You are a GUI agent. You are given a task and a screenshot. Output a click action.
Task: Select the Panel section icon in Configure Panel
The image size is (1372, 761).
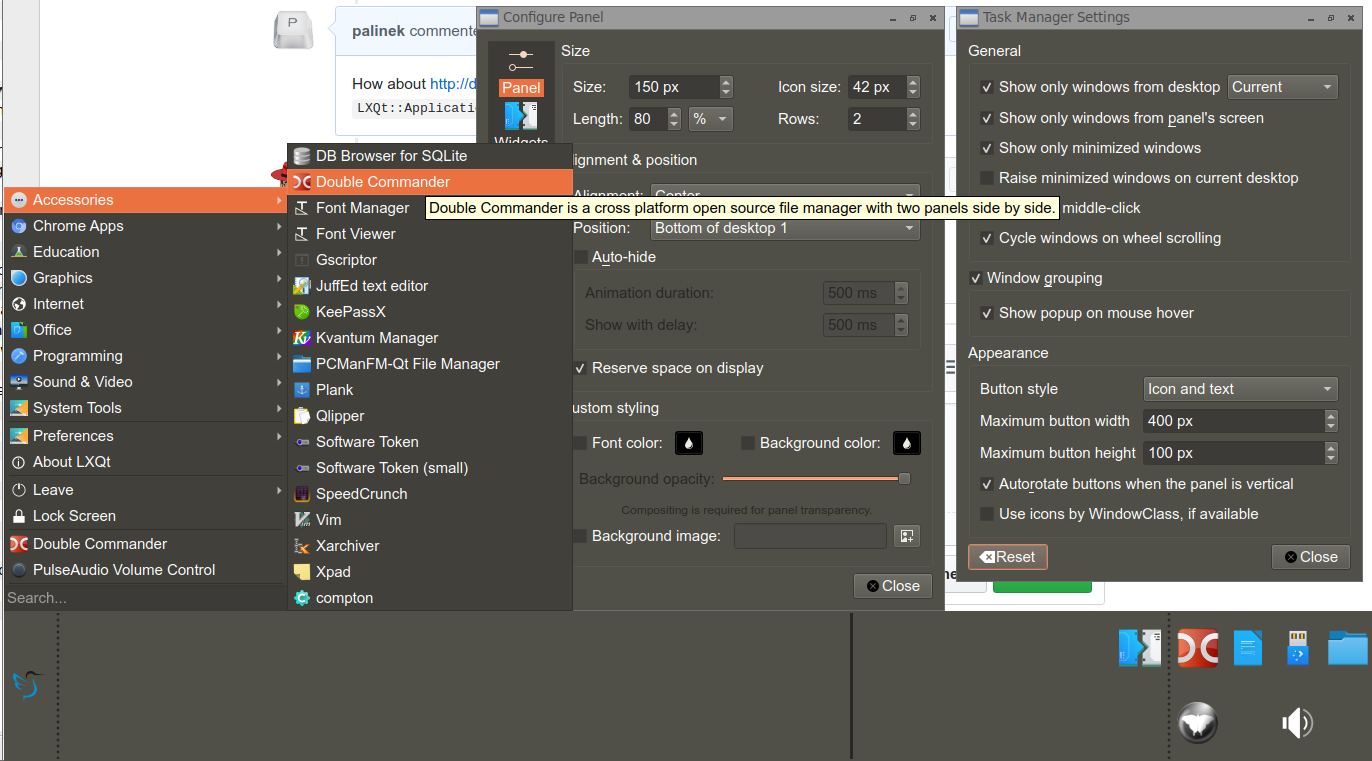pyautogui.click(x=520, y=72)
